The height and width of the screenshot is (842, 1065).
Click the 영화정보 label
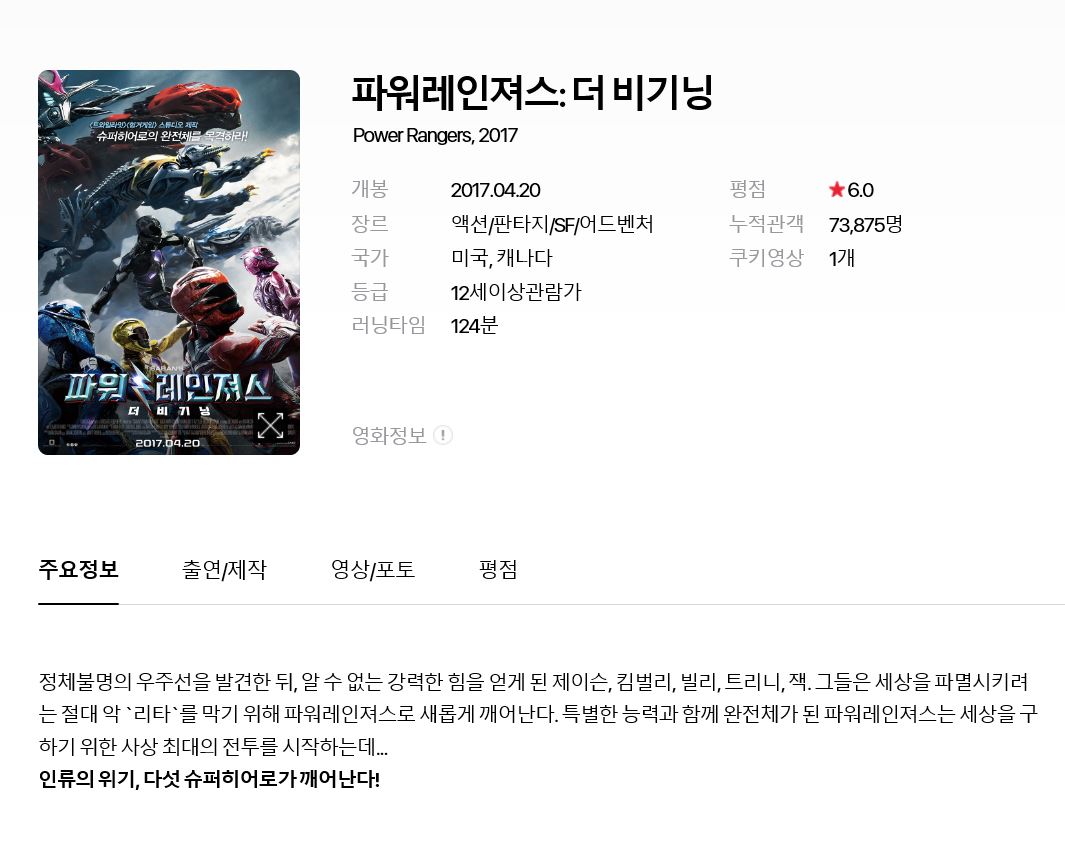click(x=389, y=435)
